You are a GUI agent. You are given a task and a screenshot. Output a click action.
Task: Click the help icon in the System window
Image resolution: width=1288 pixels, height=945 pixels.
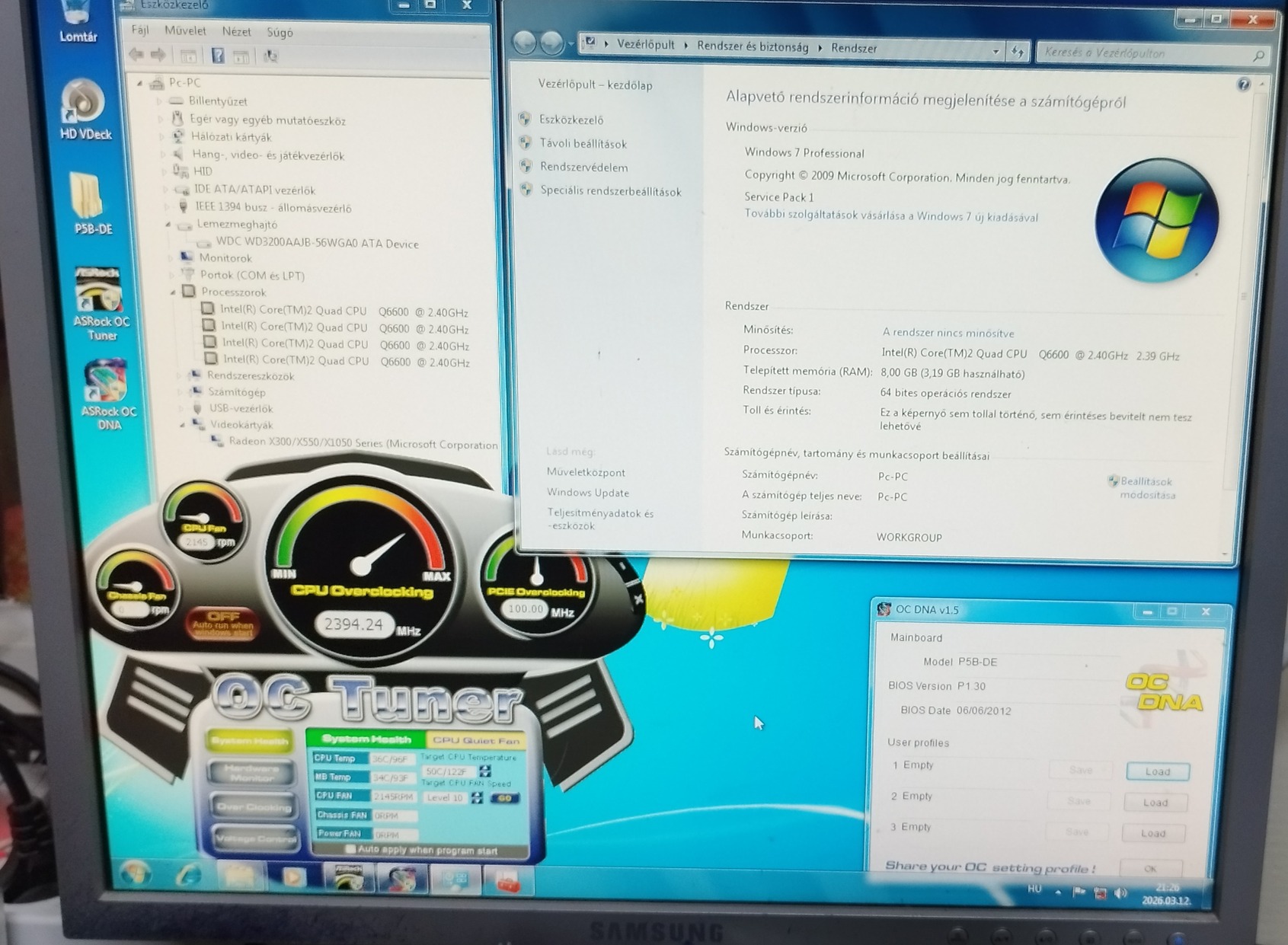[x=1243, y=85]
